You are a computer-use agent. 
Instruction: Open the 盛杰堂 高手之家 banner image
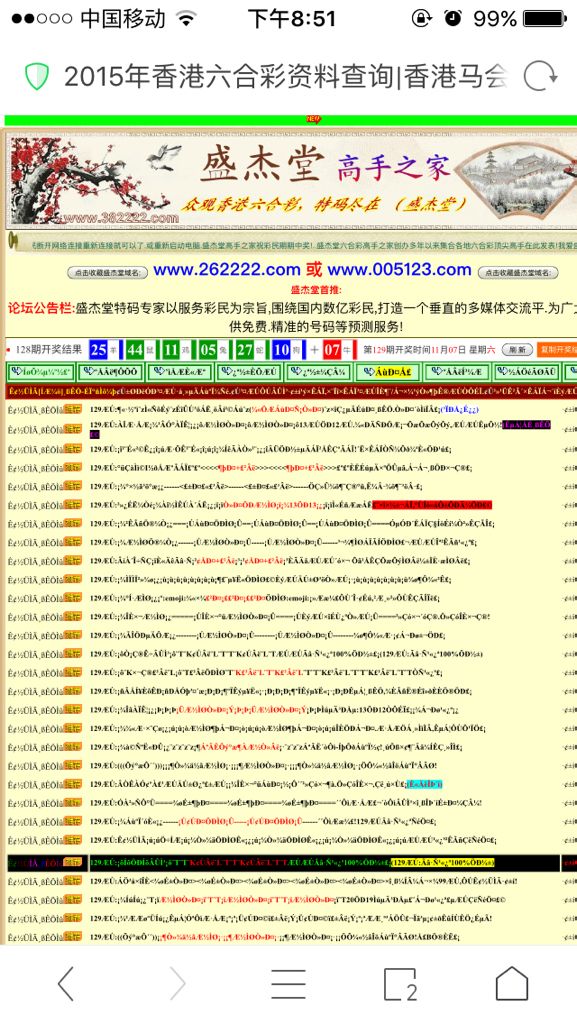[291, 180]
